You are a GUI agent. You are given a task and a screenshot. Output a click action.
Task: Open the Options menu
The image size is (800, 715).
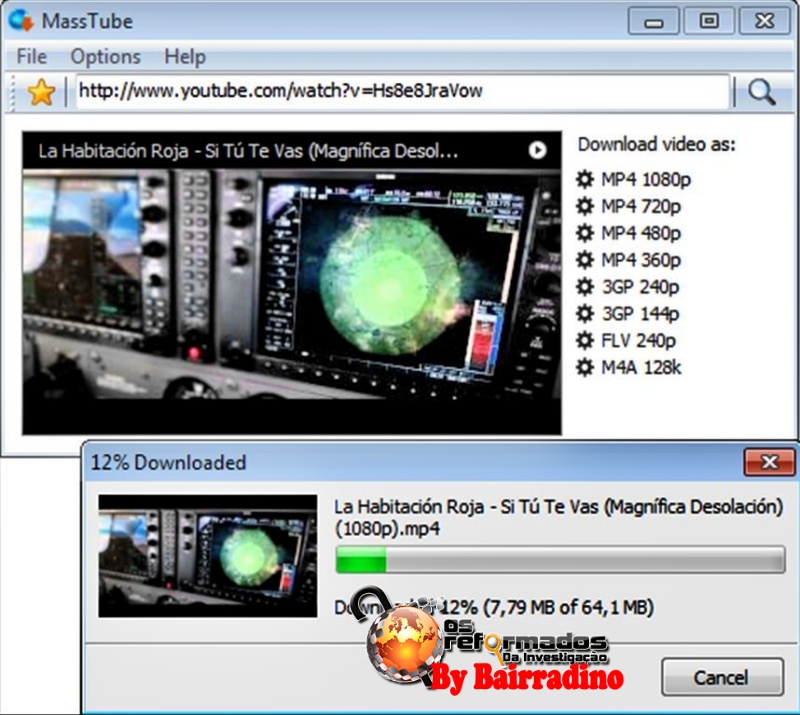click(x=106, y=56)
